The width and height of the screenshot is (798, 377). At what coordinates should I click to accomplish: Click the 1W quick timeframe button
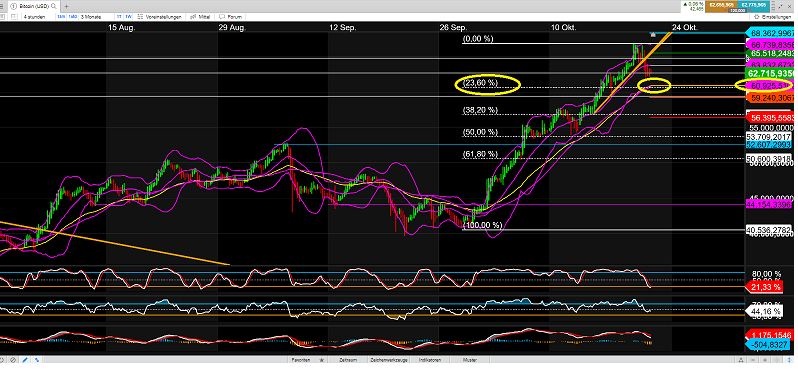click(128, 17)
